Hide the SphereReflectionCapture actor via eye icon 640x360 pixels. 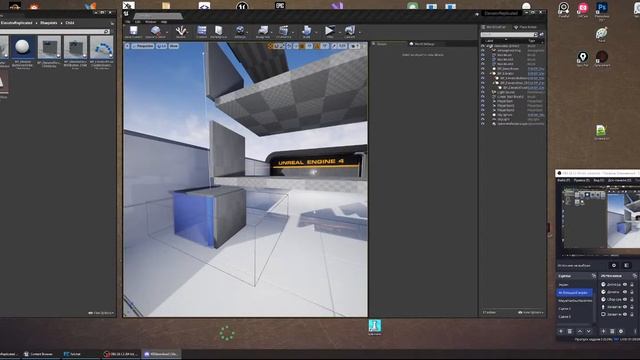point(483,124)
